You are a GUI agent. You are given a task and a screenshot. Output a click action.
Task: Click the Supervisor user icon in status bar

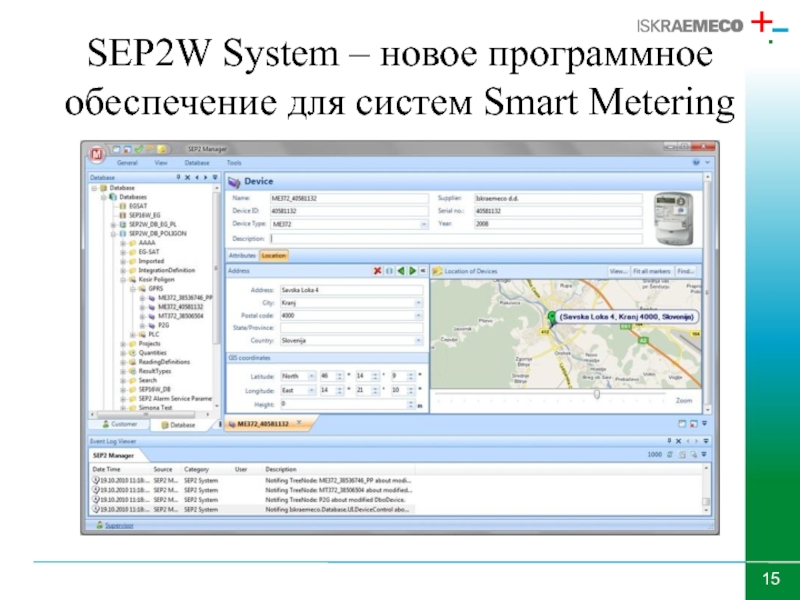[x=99, y=525]
